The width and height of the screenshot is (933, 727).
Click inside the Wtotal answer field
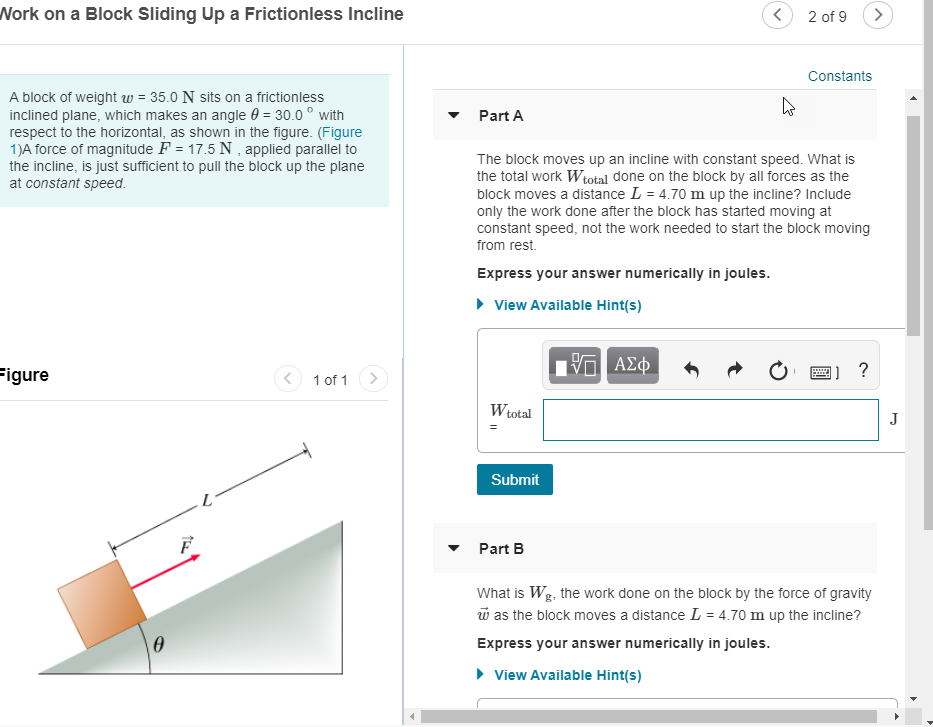click(x=710, y=420)
